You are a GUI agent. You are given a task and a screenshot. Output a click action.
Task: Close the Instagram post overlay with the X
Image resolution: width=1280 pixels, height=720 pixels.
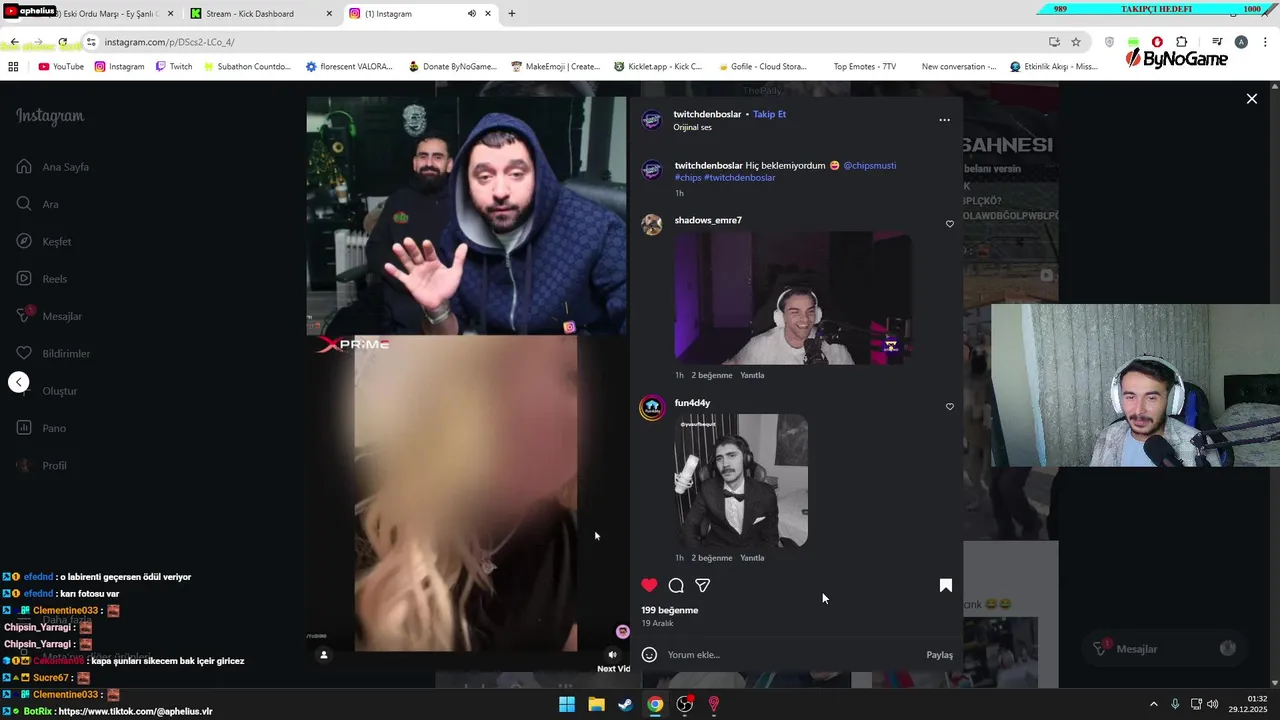(x=1251, y=98)
